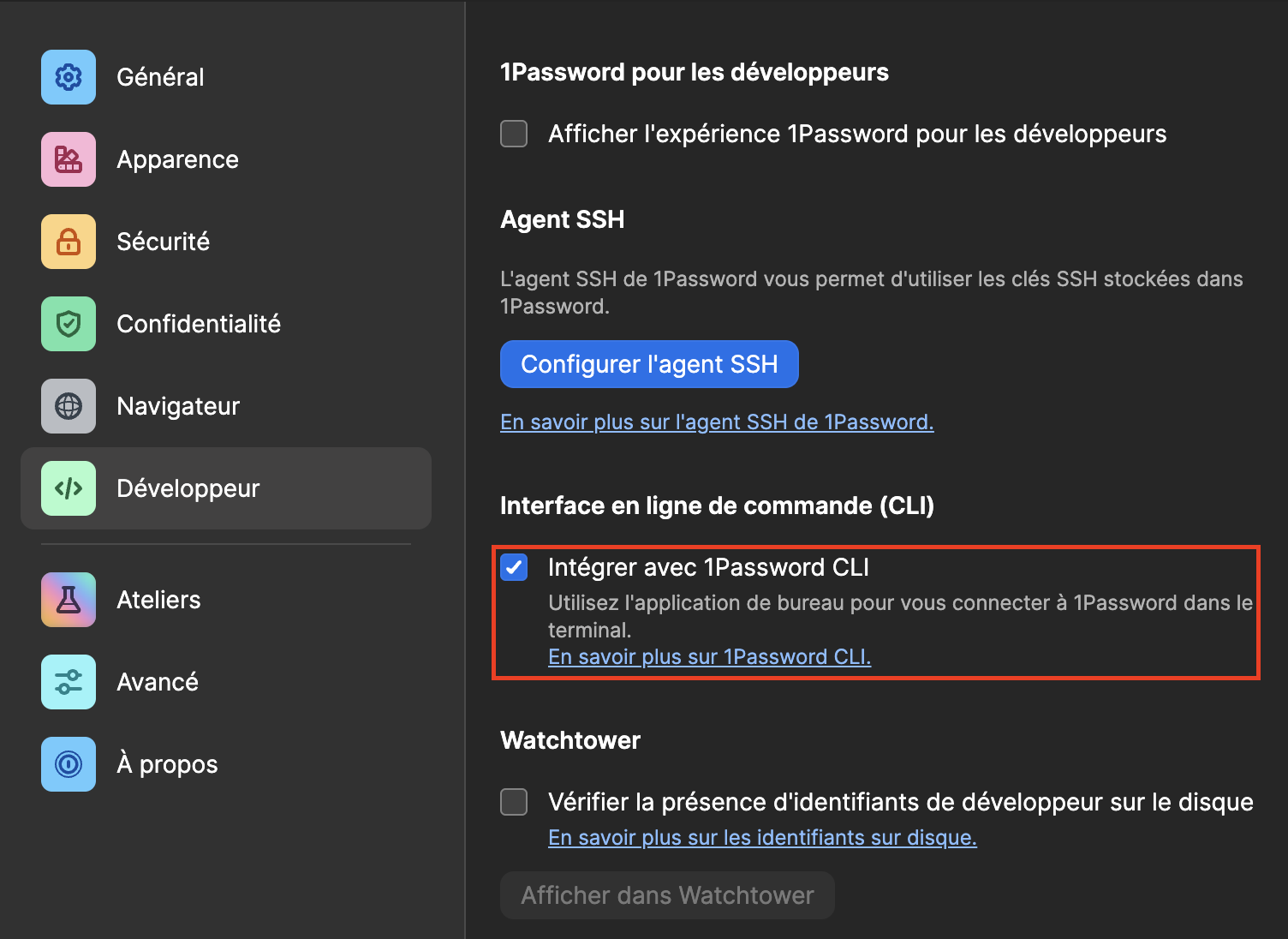Click the À propos info icon
This screenshot has height=939, width=1288.
point(68,764)
